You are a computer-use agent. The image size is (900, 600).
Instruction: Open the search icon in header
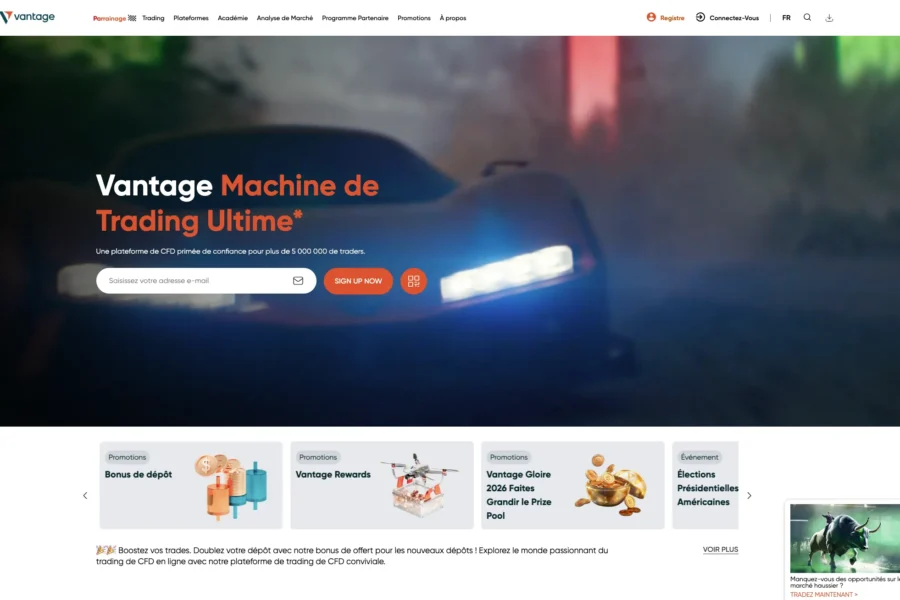click(807, 17)
